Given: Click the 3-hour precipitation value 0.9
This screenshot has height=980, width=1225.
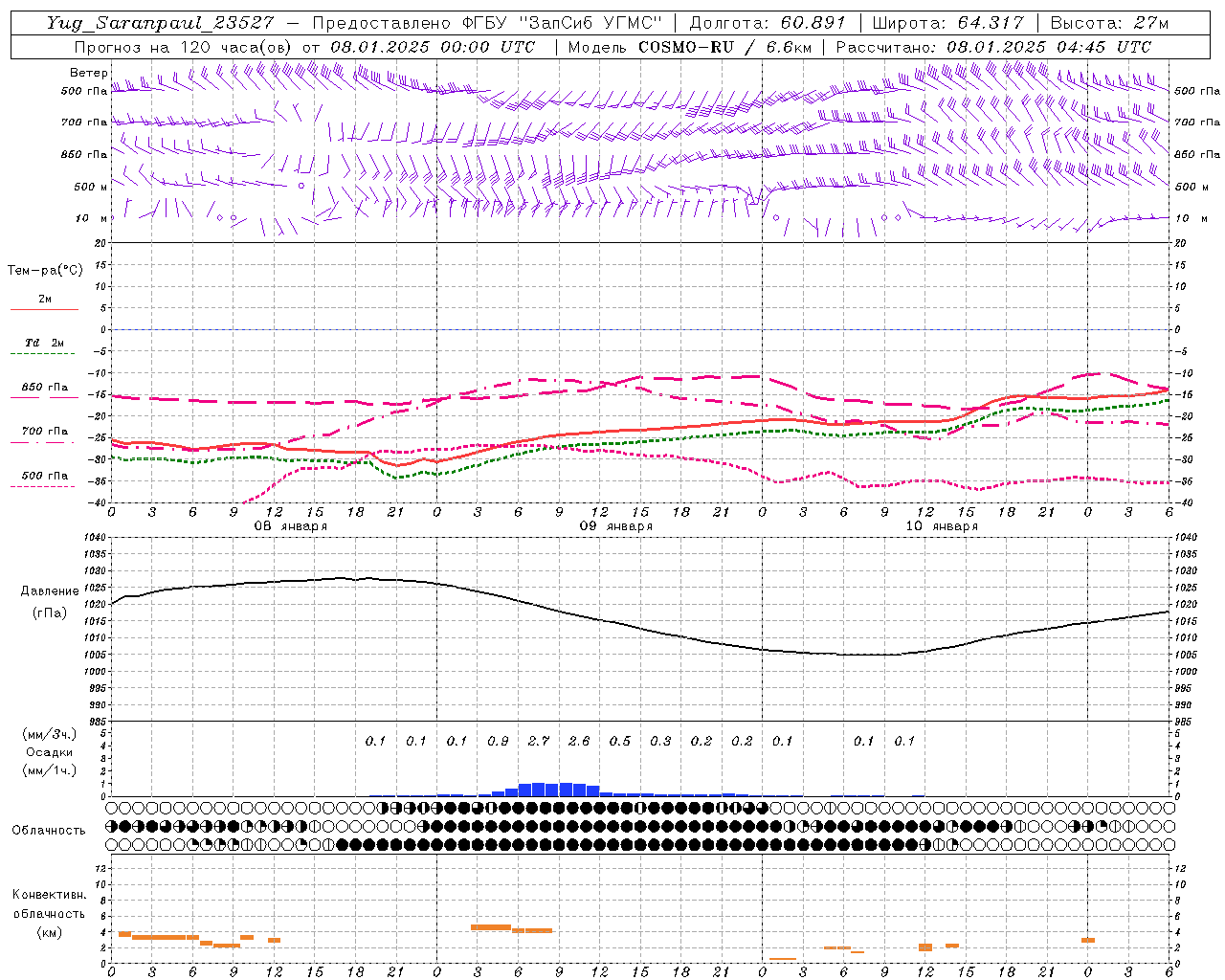Looking at the screenshot, I should click(x=498, y=741).
